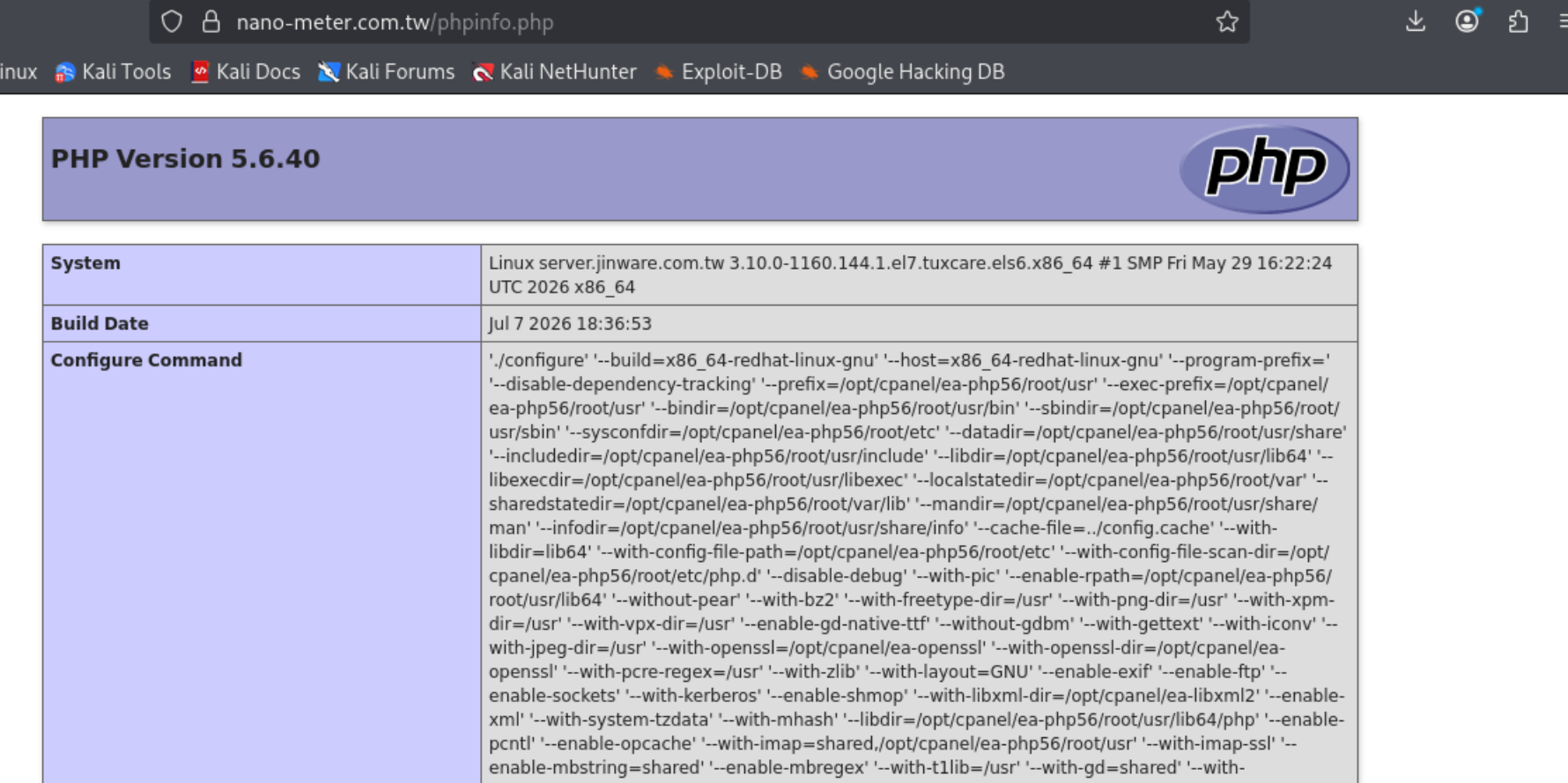Open the Google Hacking DB bookmark
The image size is (1568, 783).
(903, 72)
